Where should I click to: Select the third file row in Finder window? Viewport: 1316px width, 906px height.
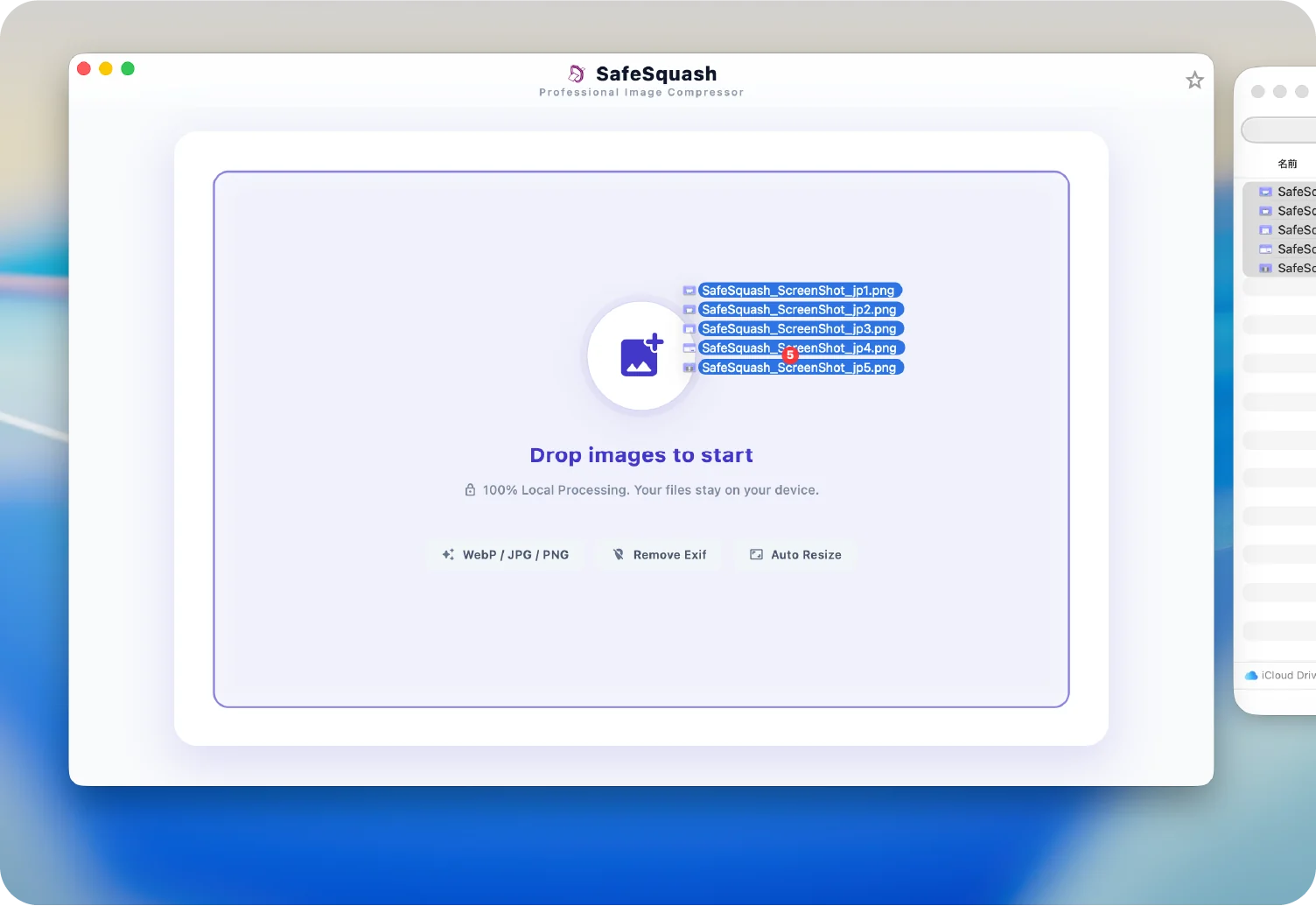1280,230
